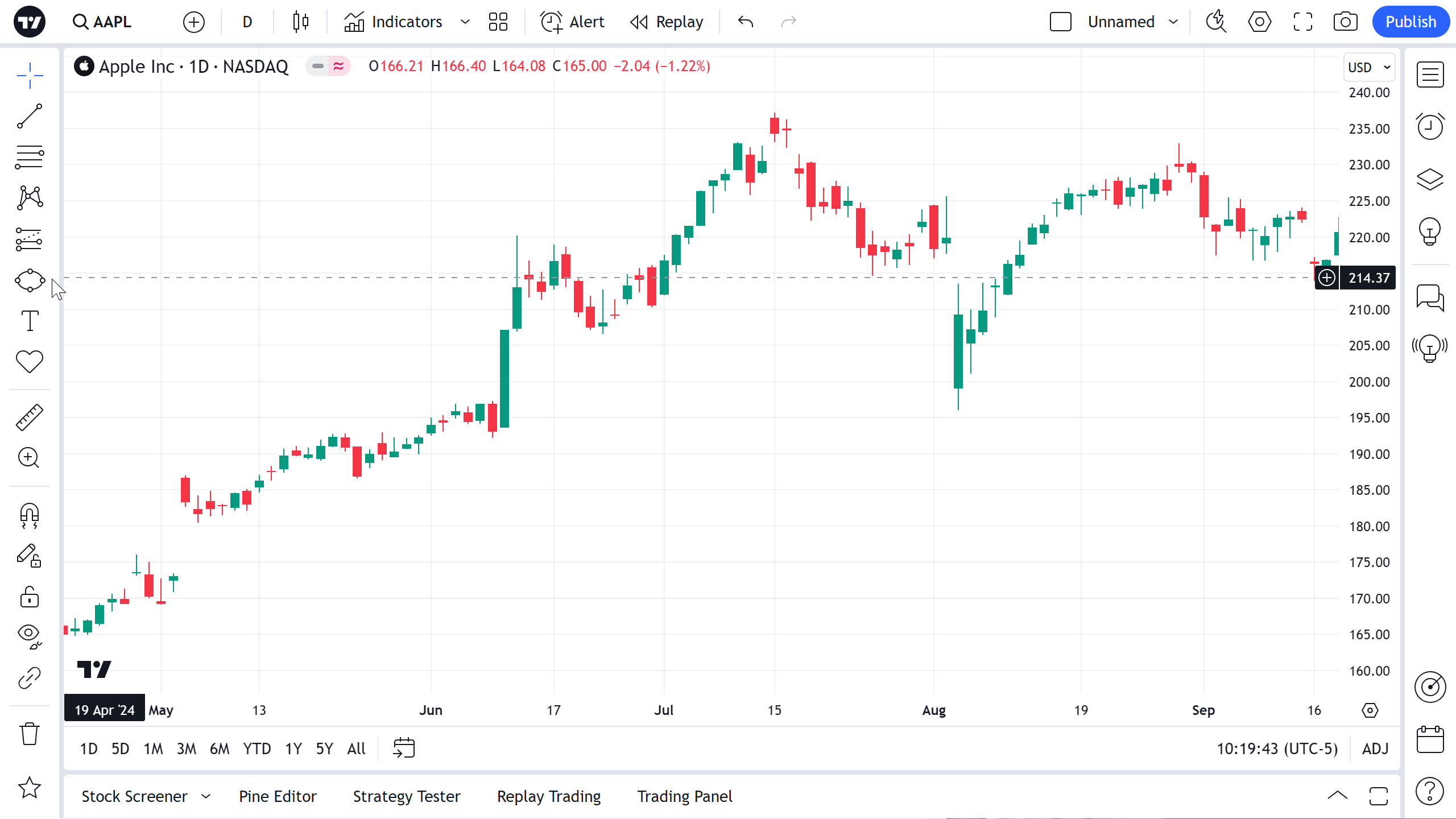Image resolution: width=1456 pixels, height=819 pixels.
Task: Open the layout grid icon
Action: [x=498, y=22]
